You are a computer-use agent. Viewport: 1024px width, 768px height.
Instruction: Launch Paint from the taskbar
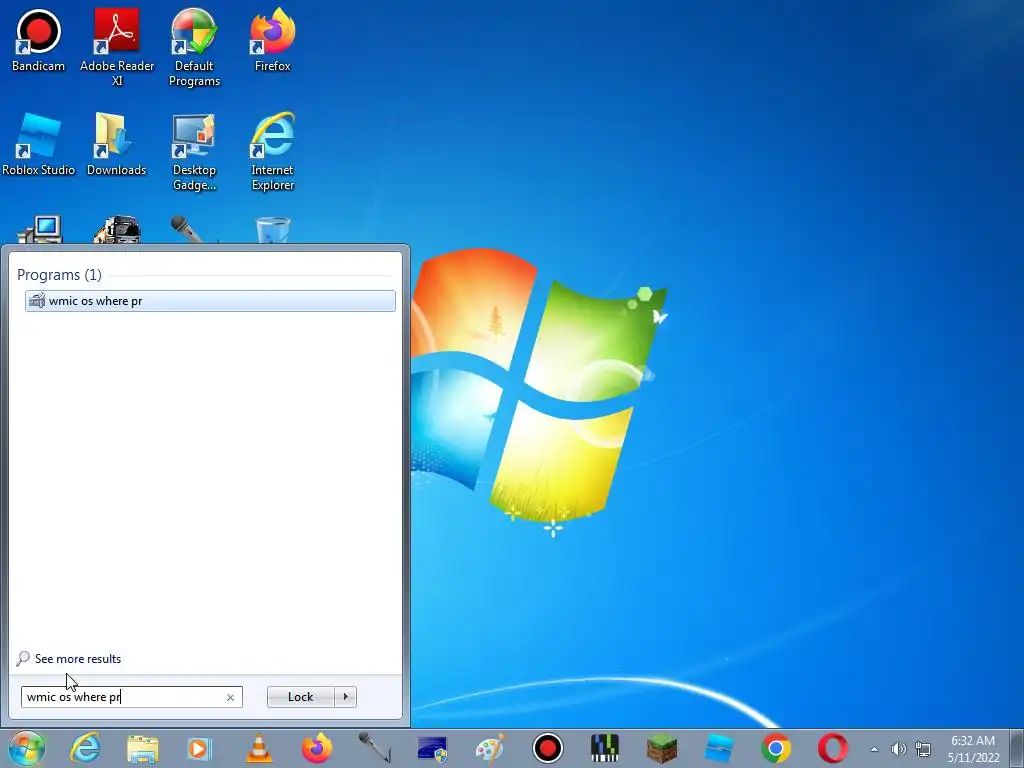pos(490,748)
